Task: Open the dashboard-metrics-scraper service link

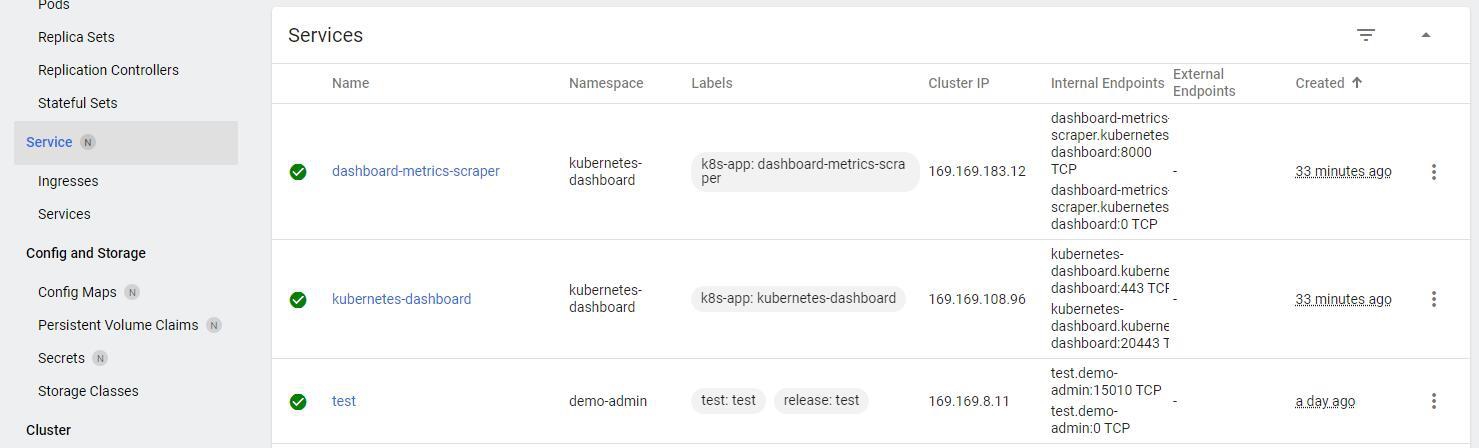Action: [415, 171]
